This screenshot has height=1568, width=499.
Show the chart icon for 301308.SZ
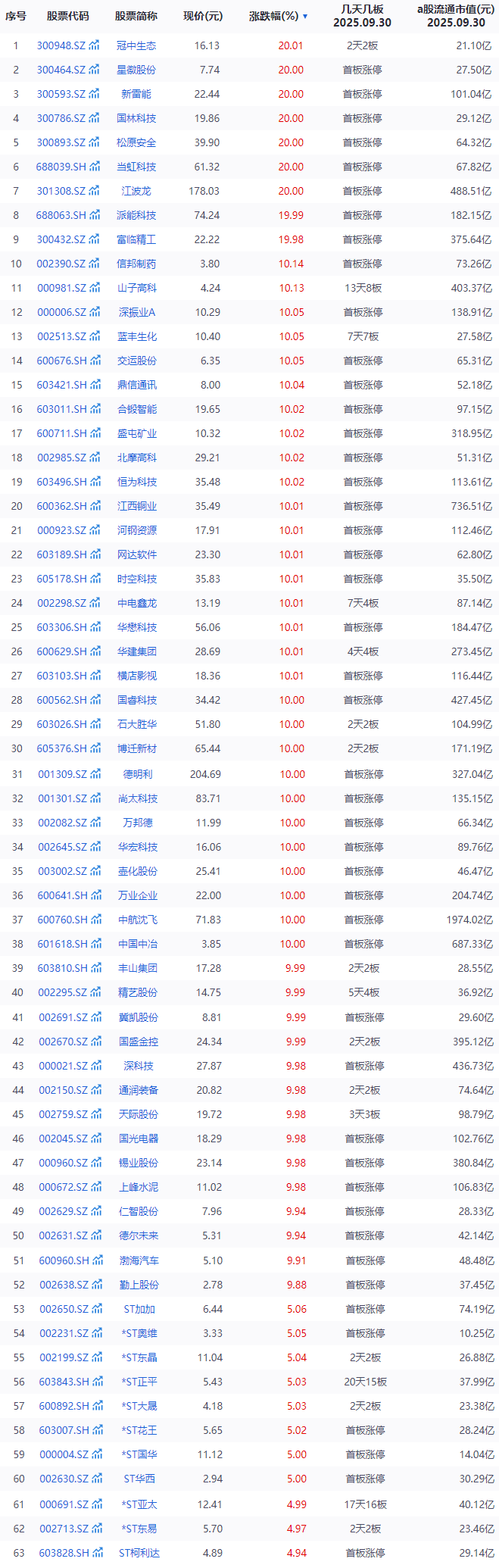(94, 191)
